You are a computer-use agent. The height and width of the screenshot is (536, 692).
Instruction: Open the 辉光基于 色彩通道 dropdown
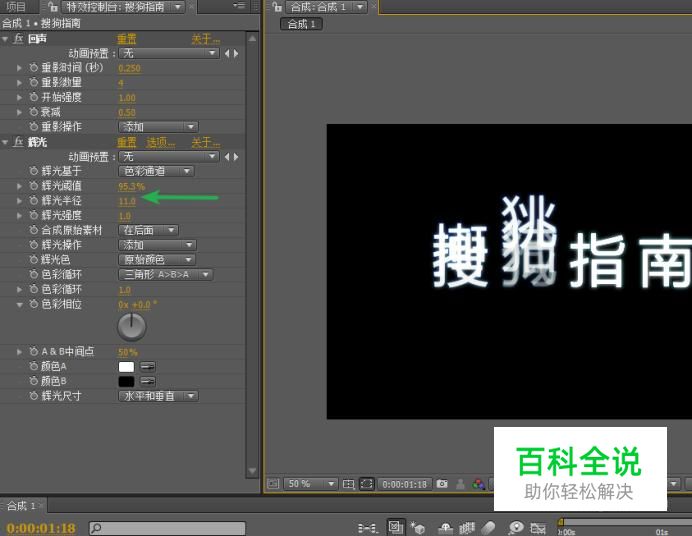156,171
